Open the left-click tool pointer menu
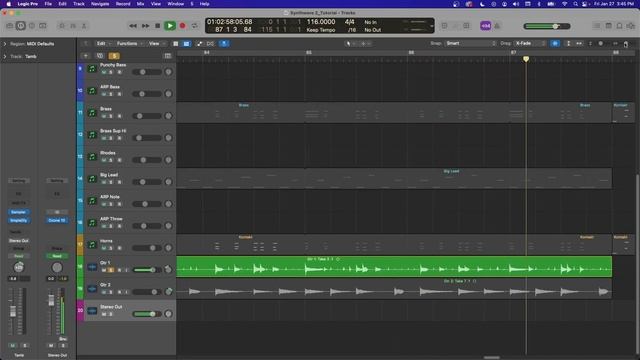640x360 pixels. [x=349, y=43]
